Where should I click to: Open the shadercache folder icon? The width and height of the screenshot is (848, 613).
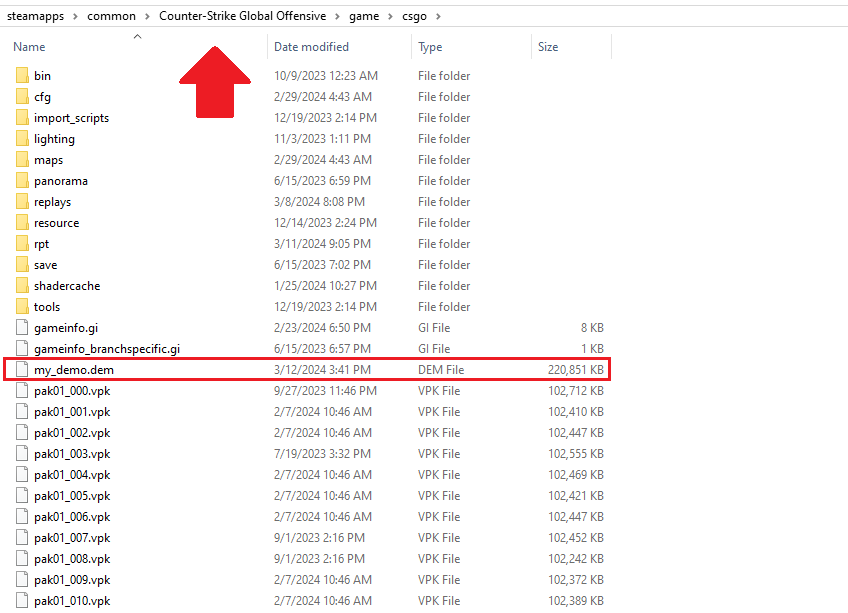[x=21, y=285]
